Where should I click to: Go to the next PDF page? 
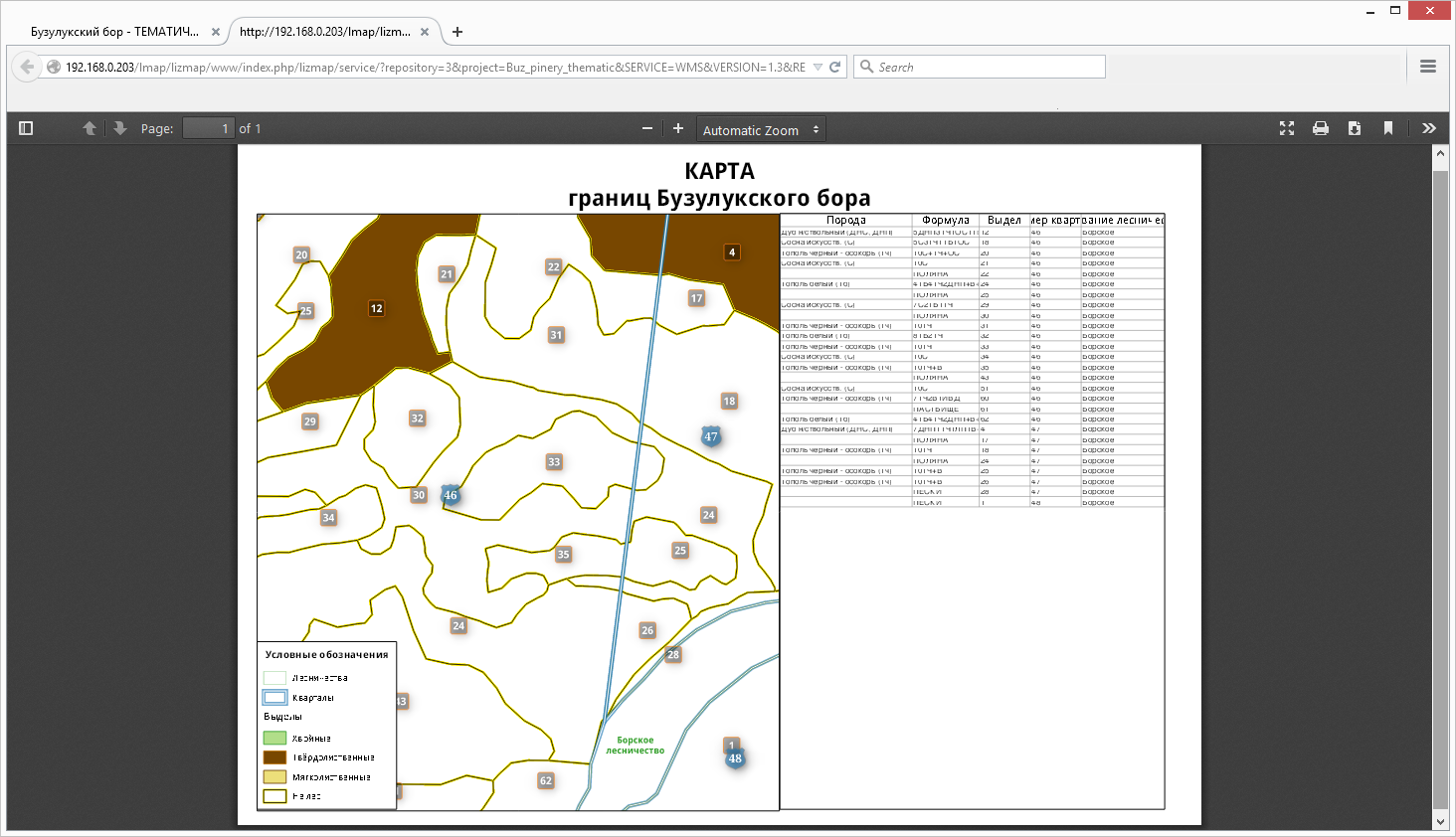(120, 128)
